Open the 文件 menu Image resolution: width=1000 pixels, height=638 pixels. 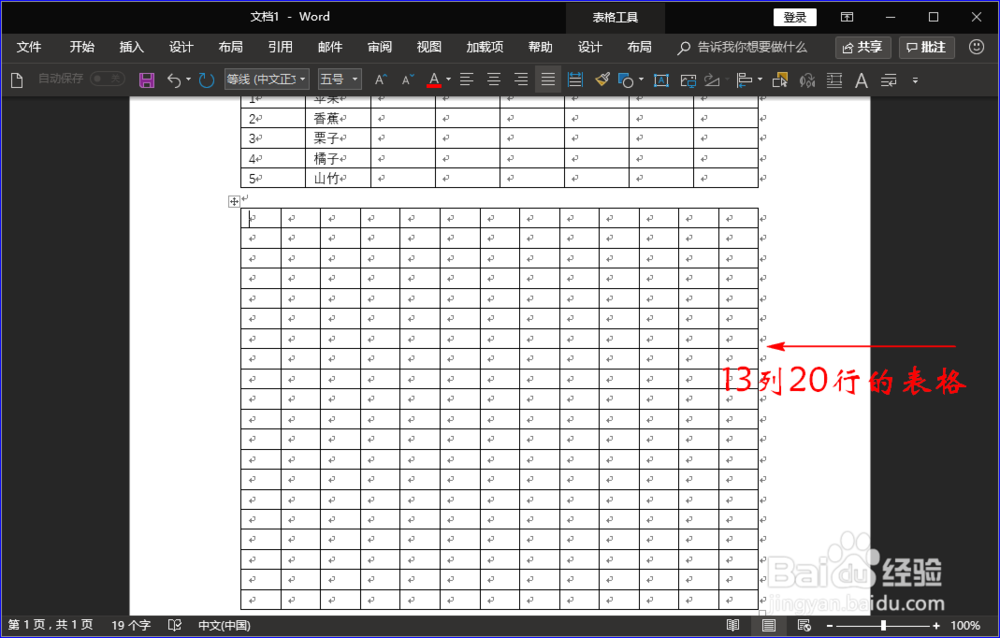click(29, 47)
